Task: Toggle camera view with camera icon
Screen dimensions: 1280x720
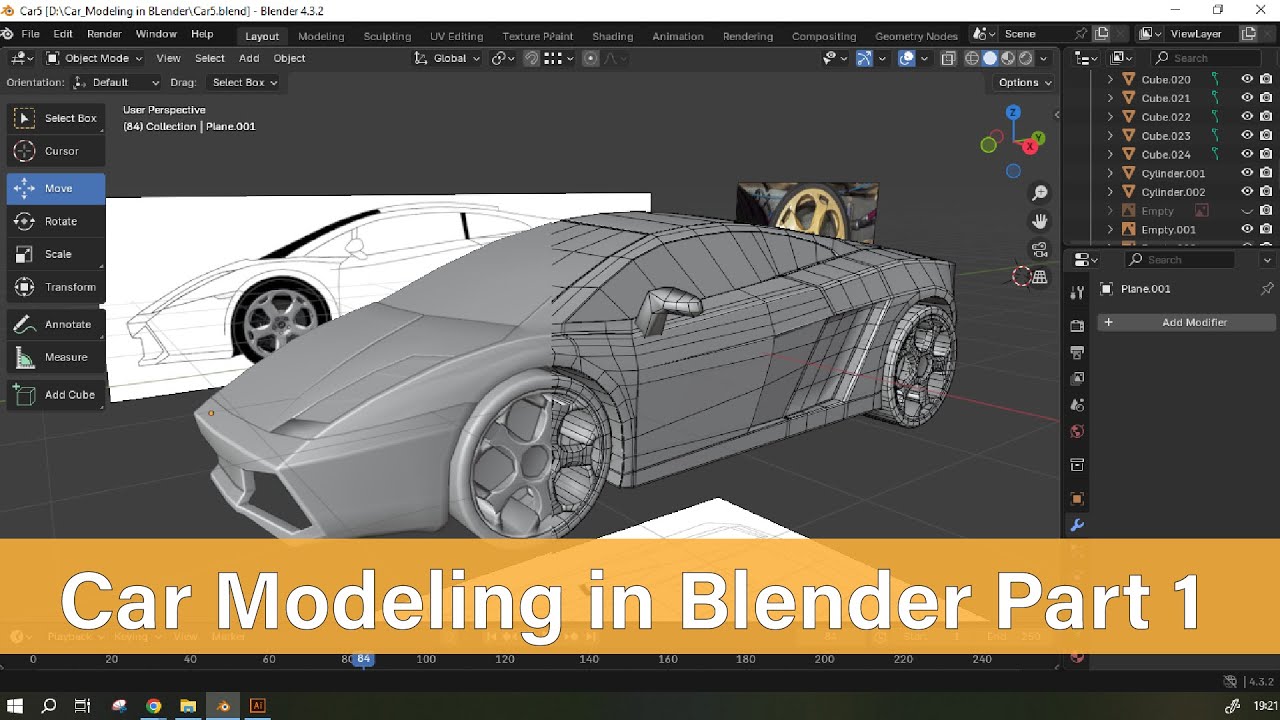Action: (1040, 249)
